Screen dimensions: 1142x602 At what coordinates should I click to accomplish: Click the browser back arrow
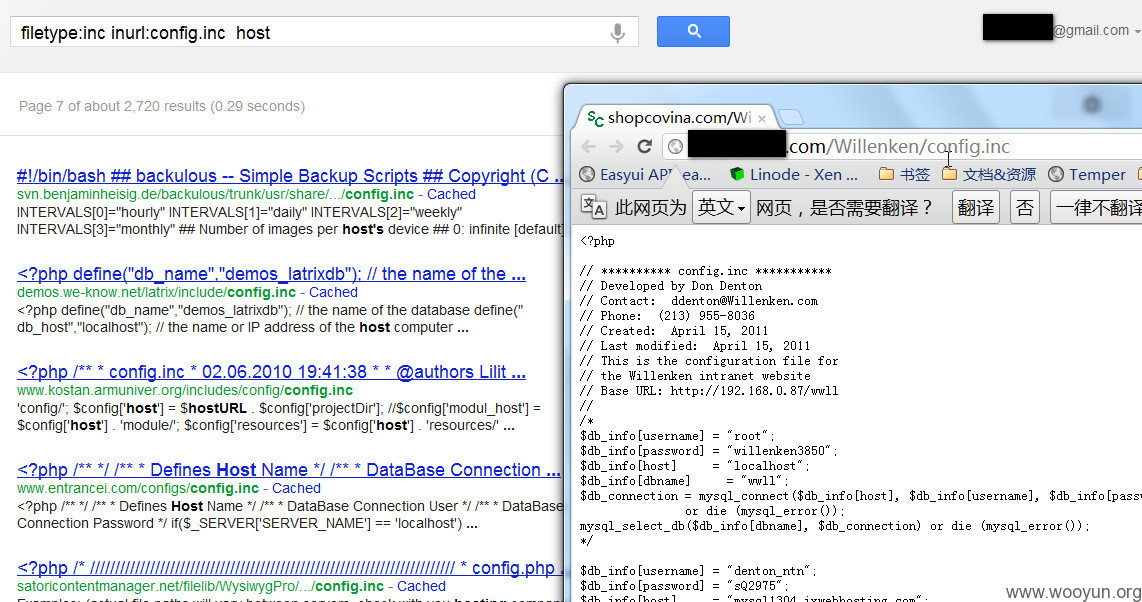pos(588,146)
